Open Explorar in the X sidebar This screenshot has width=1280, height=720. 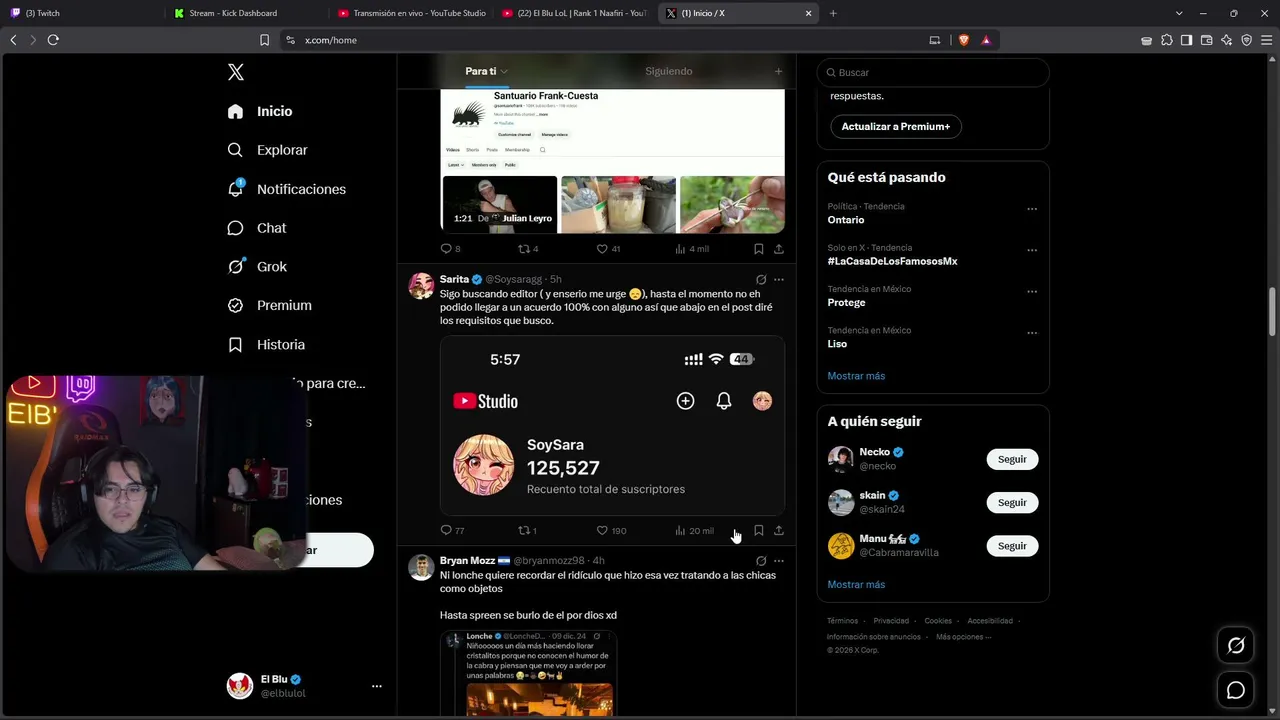tap(268, 150)
